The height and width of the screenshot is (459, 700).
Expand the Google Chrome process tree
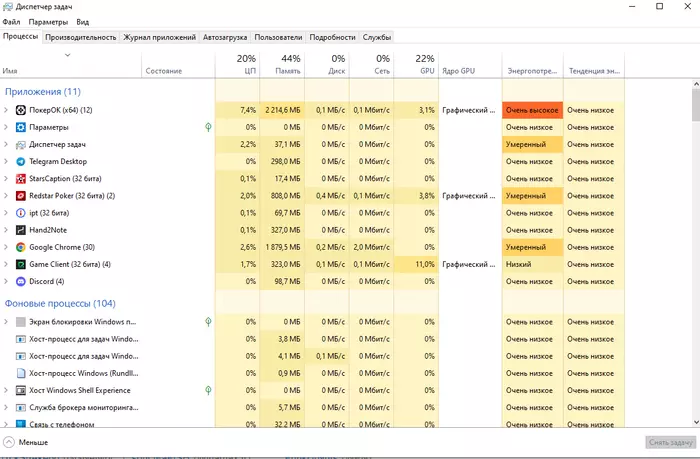[x=7, y=247]
